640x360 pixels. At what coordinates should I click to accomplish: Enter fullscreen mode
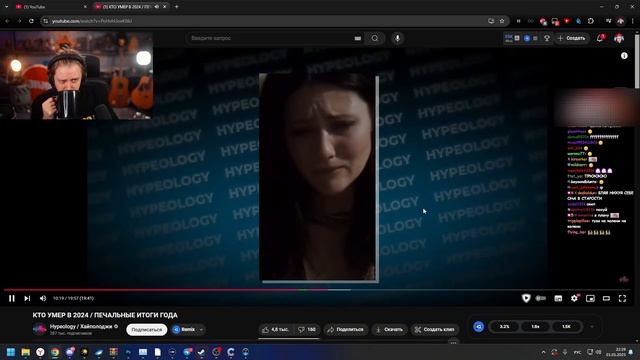[x=622, y=298]
